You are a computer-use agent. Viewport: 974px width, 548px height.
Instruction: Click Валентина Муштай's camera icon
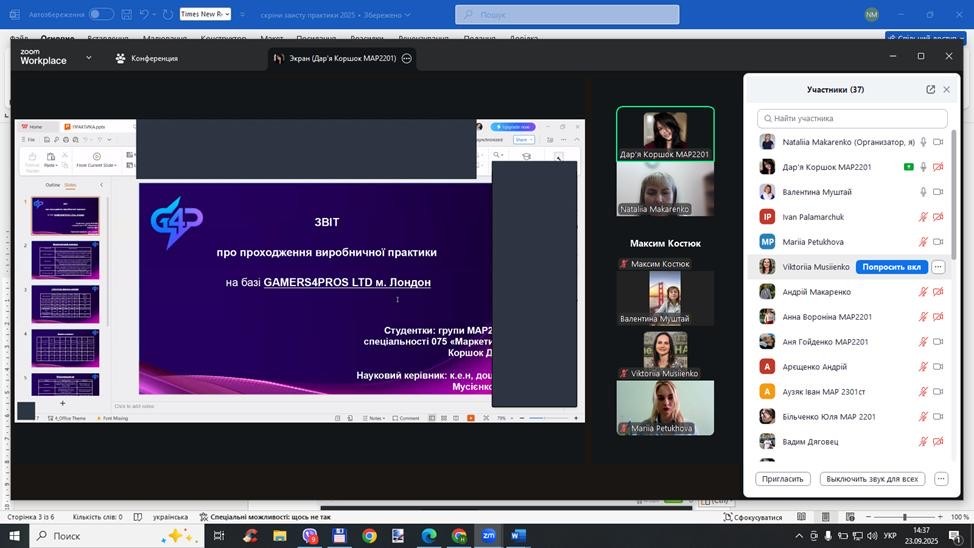938,192
